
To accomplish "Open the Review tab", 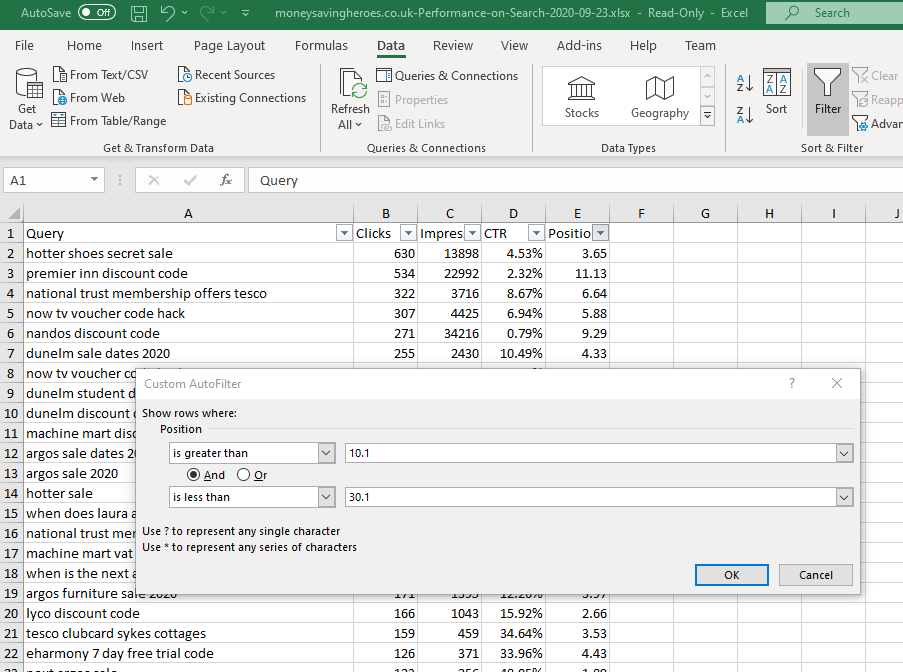I will (453, 45).
